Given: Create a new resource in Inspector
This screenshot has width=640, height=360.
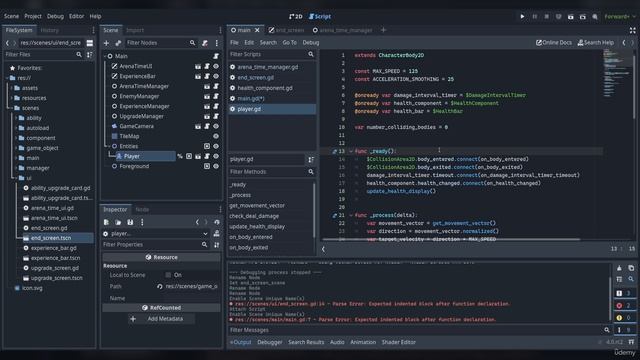Looking at the screenshot, I should (x=107, y=222).
